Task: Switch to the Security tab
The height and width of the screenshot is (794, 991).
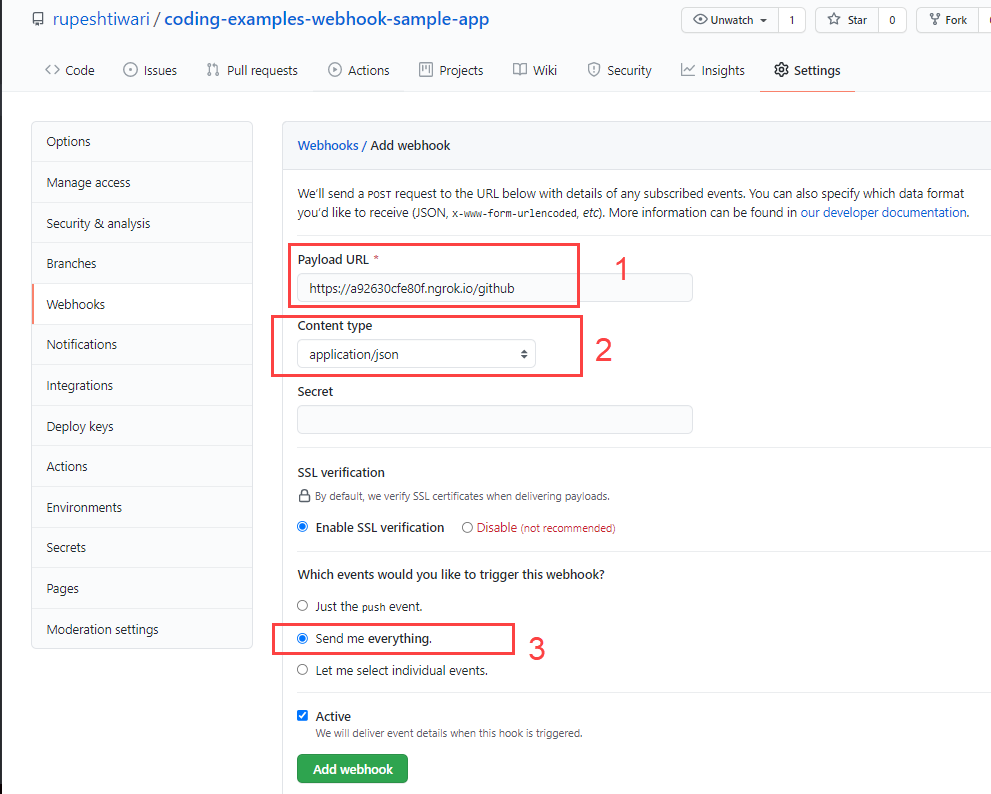Action: click(619, 70)
